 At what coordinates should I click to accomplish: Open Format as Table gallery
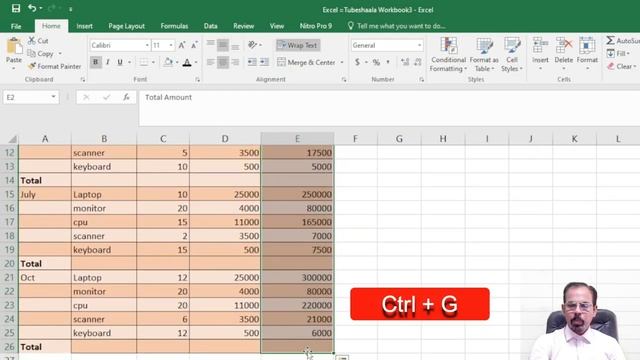[x=484, y=54]
